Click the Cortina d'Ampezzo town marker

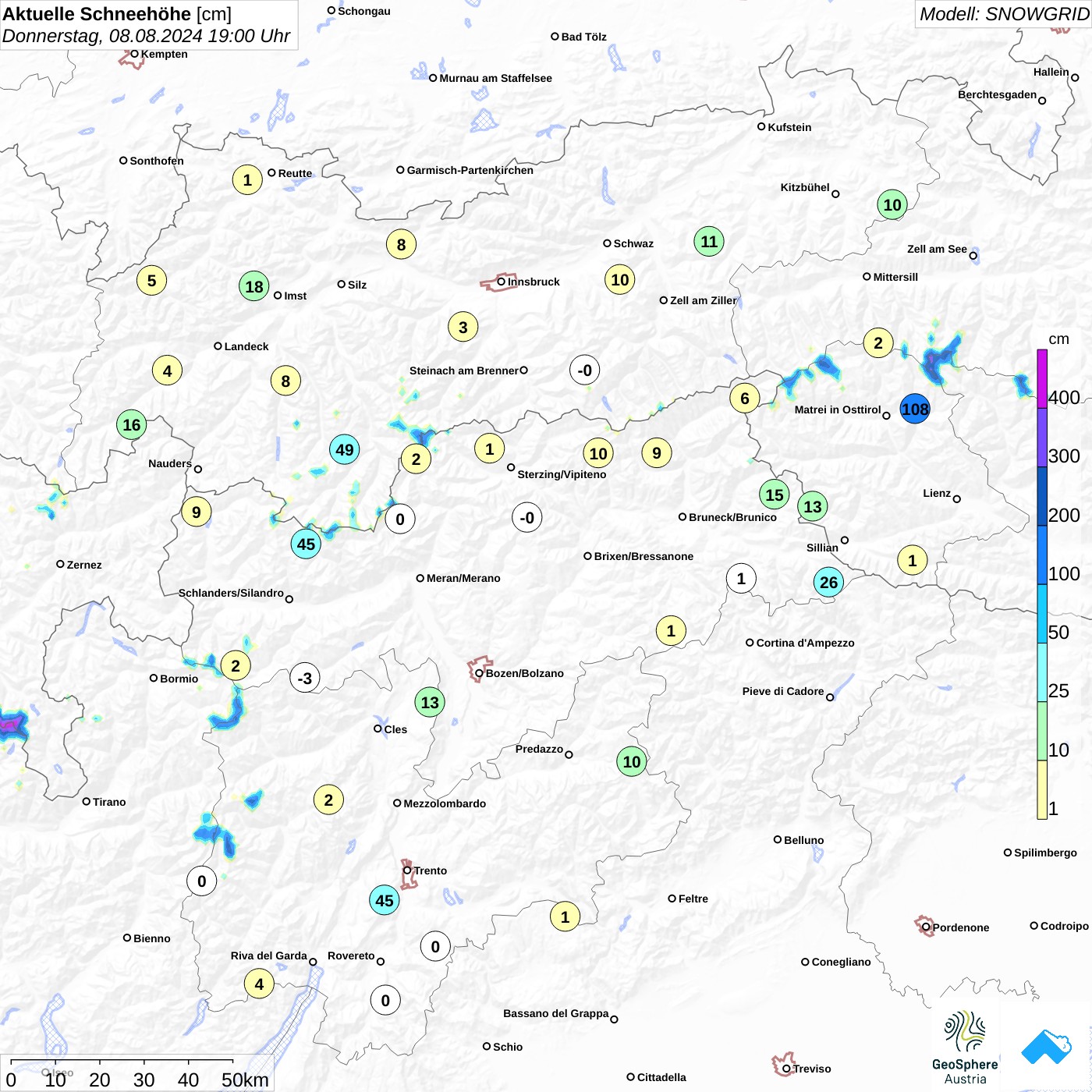(x=750, y=643)
